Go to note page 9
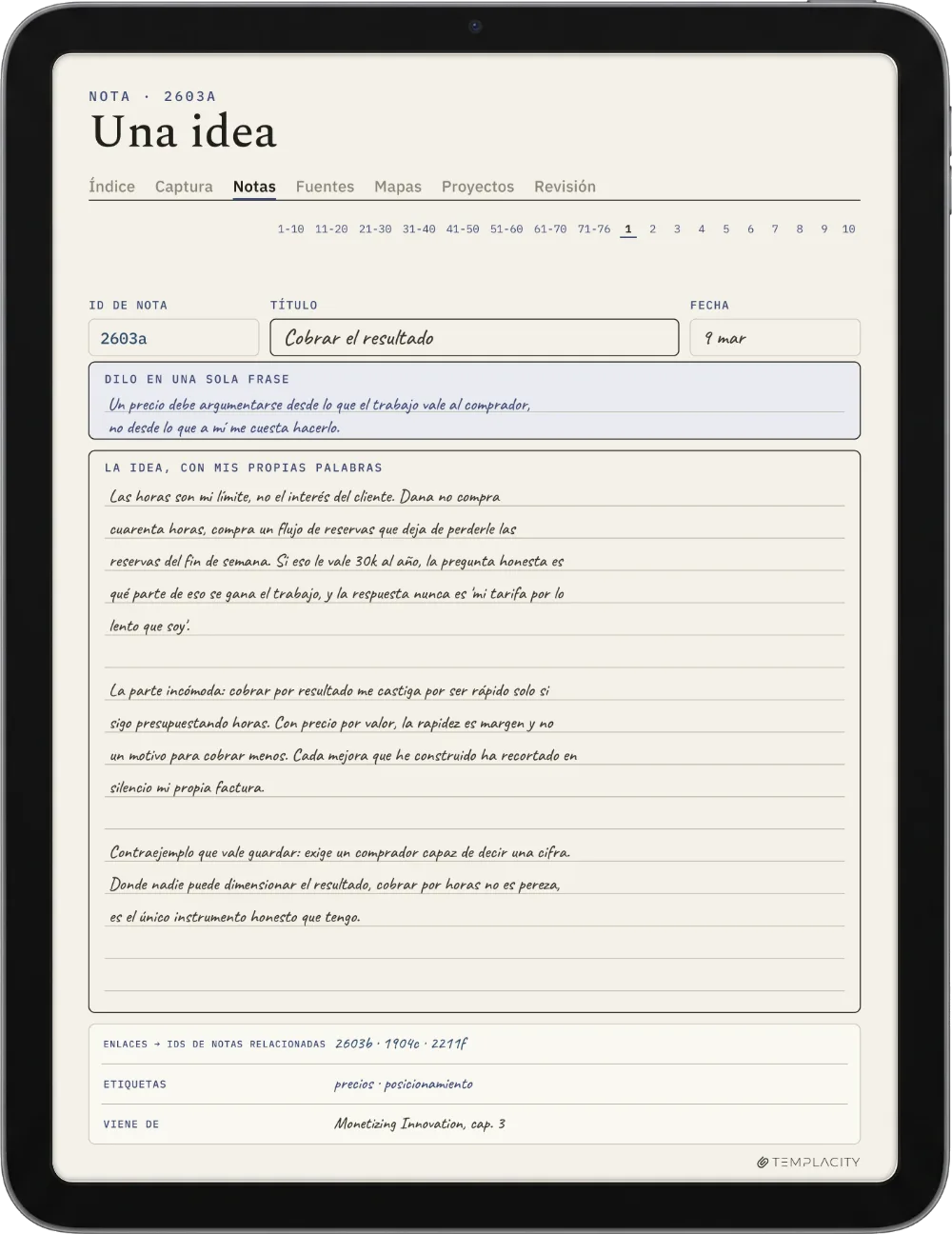This screenshot has width=952, height=1234. (x=824, y=229)
